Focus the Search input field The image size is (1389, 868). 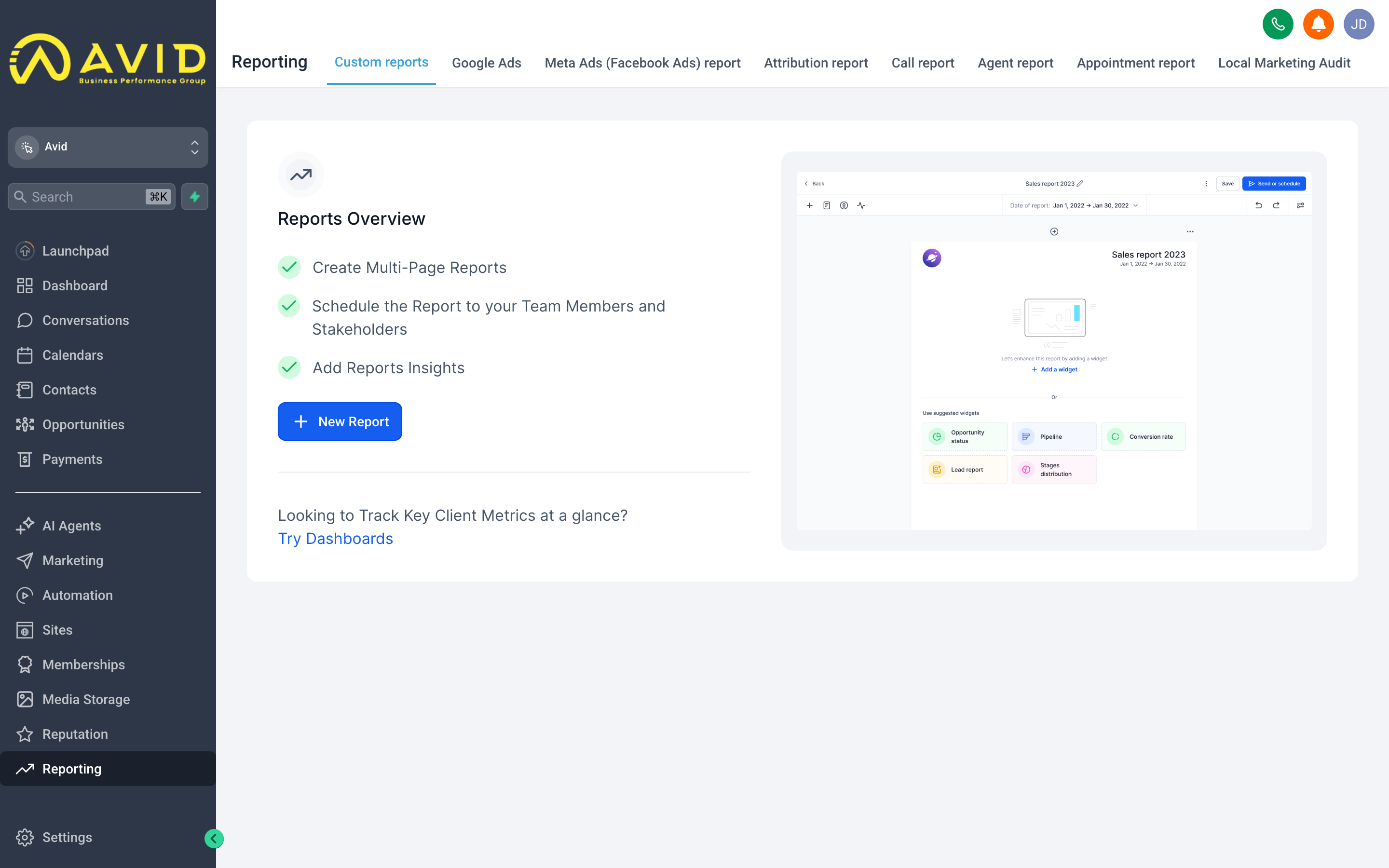(91, 197)
